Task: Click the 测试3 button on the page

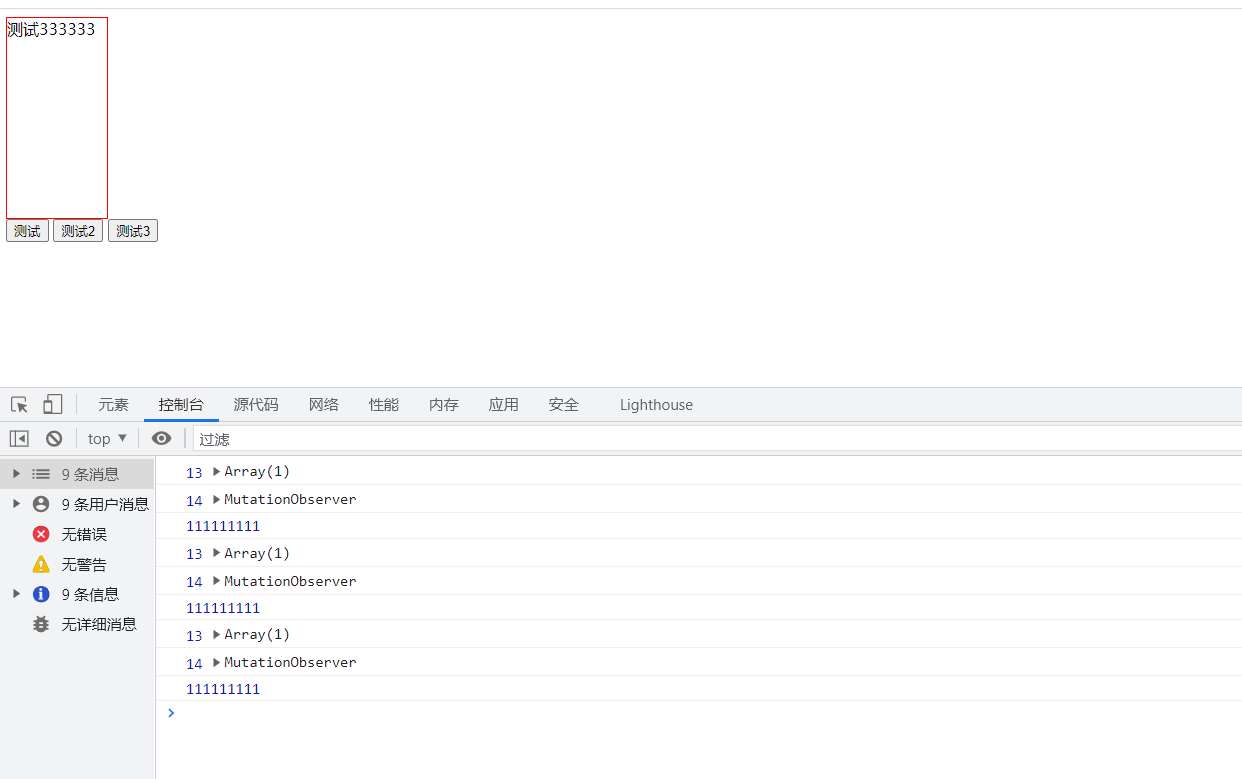Action: (132, 230)
